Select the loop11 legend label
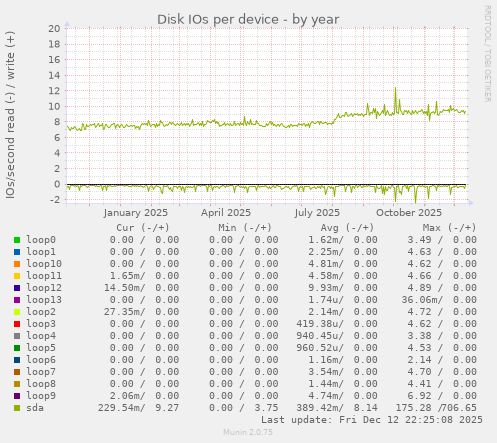This screenshot has width=497, height=443. coord(44,276)
